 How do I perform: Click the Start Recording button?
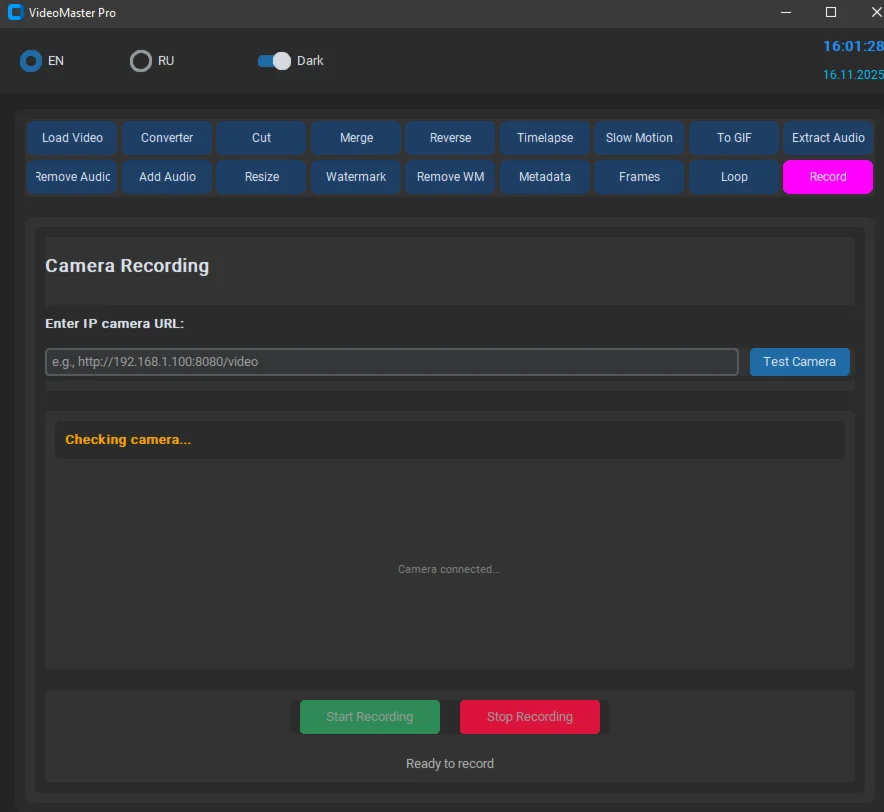370,717
